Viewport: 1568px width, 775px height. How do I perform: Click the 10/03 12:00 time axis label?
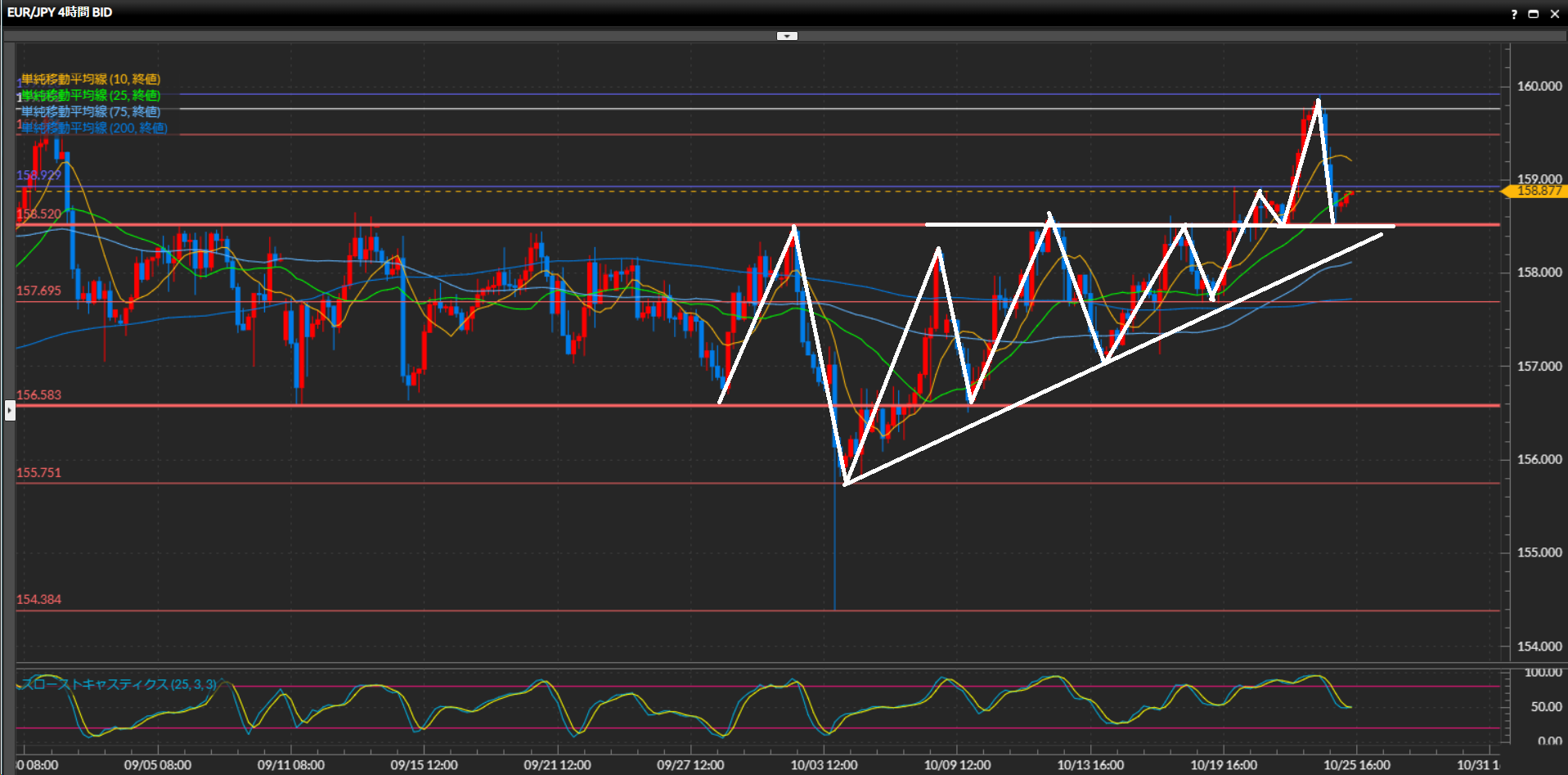[x=824, y=765]
